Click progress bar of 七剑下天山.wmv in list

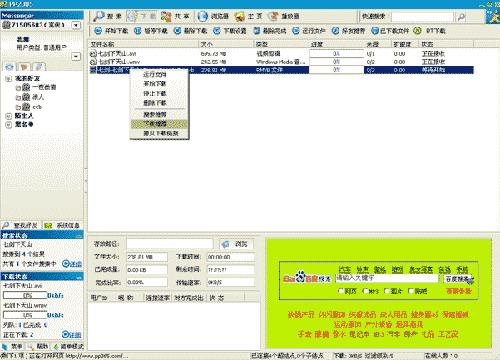(336, 62)
